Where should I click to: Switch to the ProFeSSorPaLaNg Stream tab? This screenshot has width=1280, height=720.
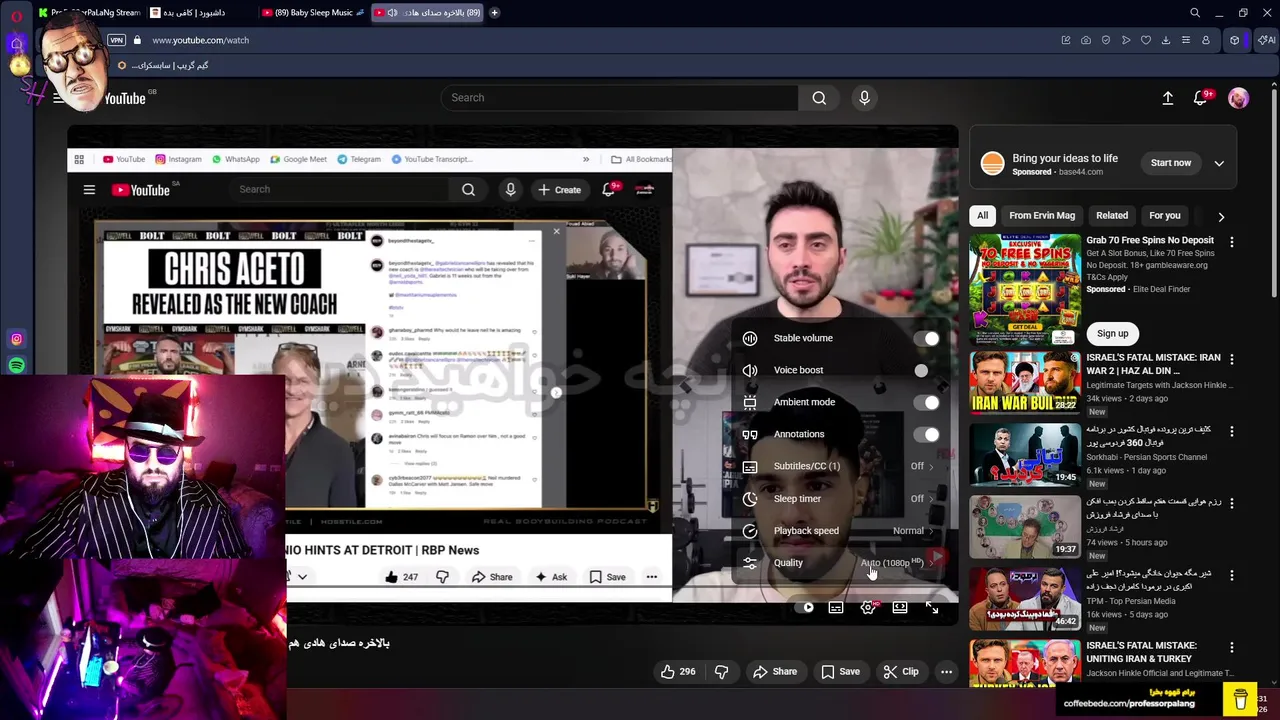coord(90,13)
